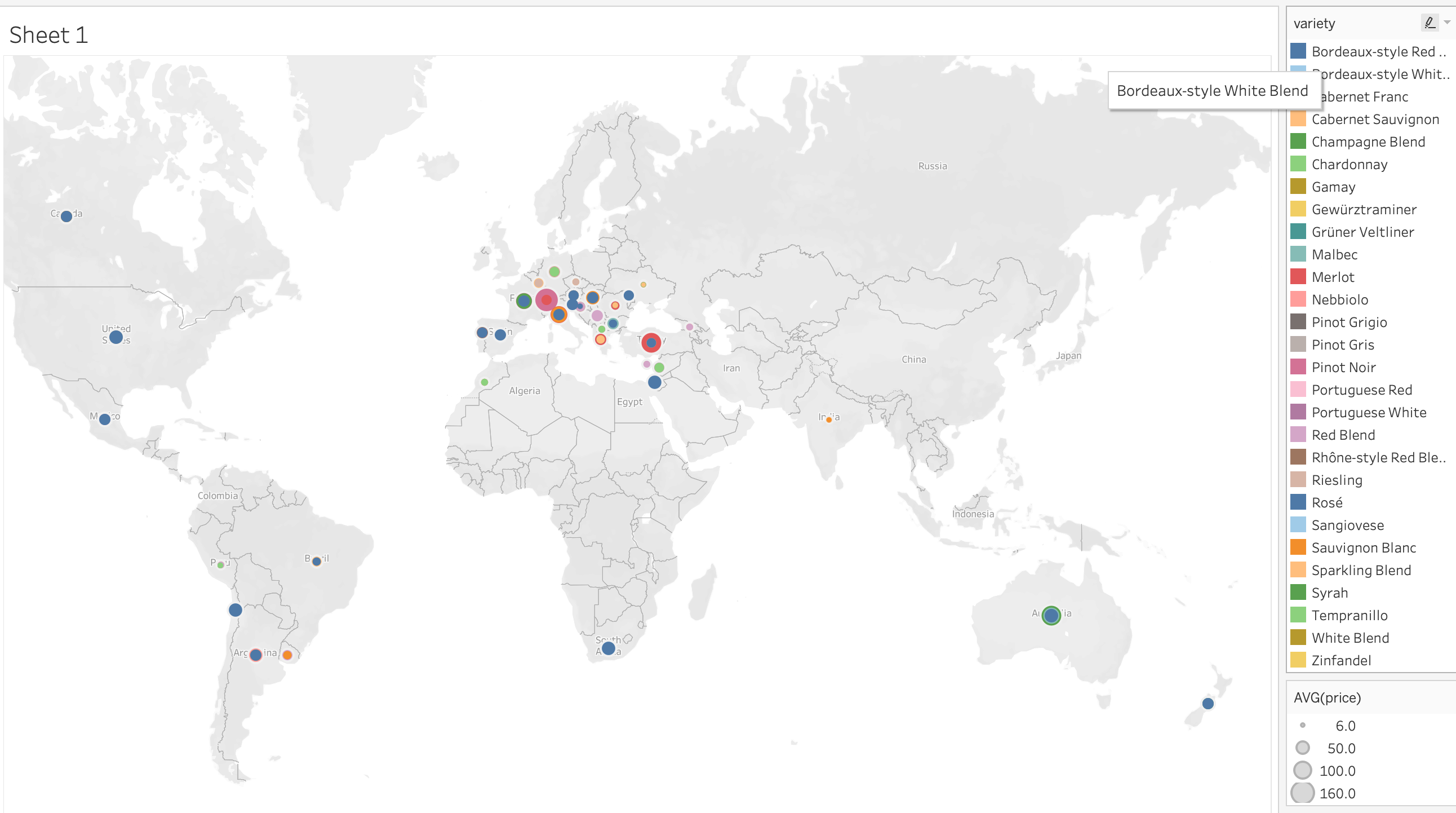Screen dimensions: 1456x813
Task: Select the Merlot red color swatch
Action: pyautogui.click(x=1298, y=277)
